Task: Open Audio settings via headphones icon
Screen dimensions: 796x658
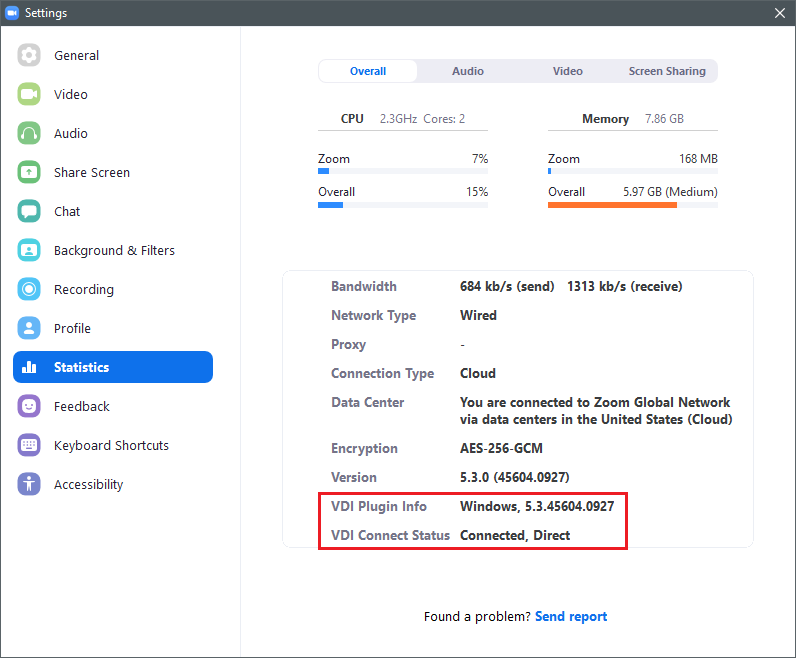Action: pyautogui.click(x=29, y=134)
